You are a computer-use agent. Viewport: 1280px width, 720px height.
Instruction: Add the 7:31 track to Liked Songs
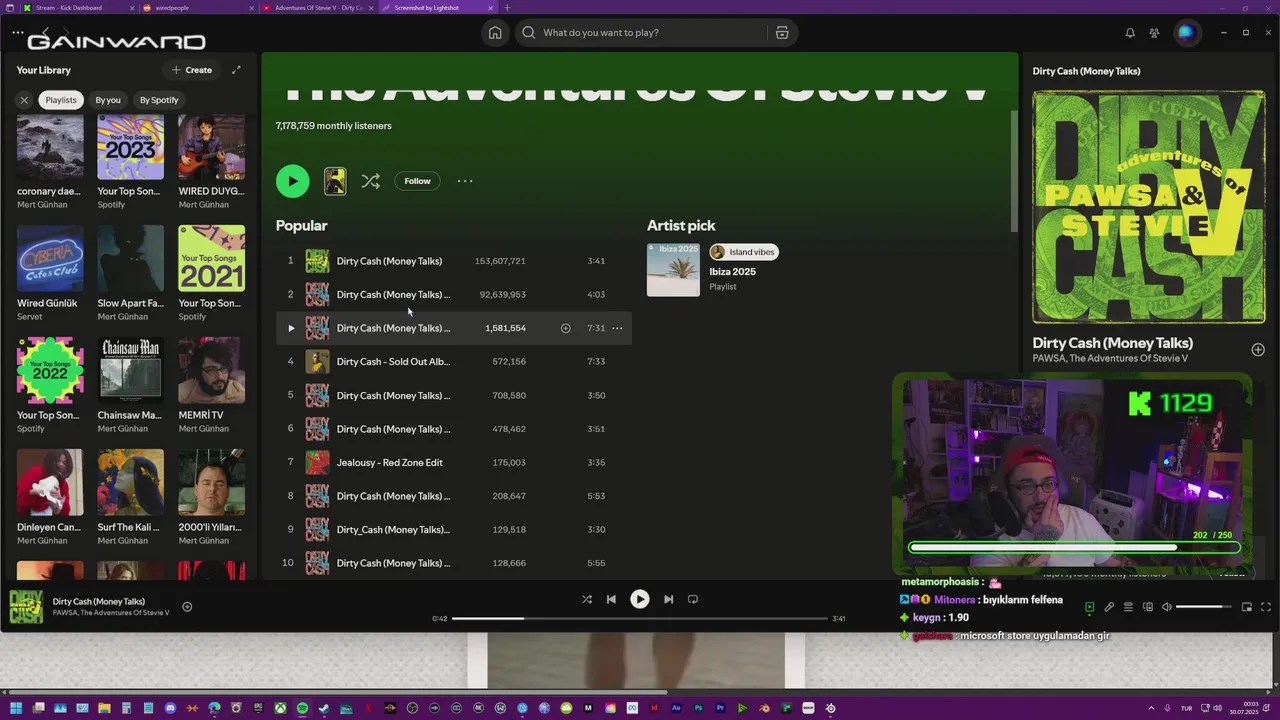coord(565,328)
